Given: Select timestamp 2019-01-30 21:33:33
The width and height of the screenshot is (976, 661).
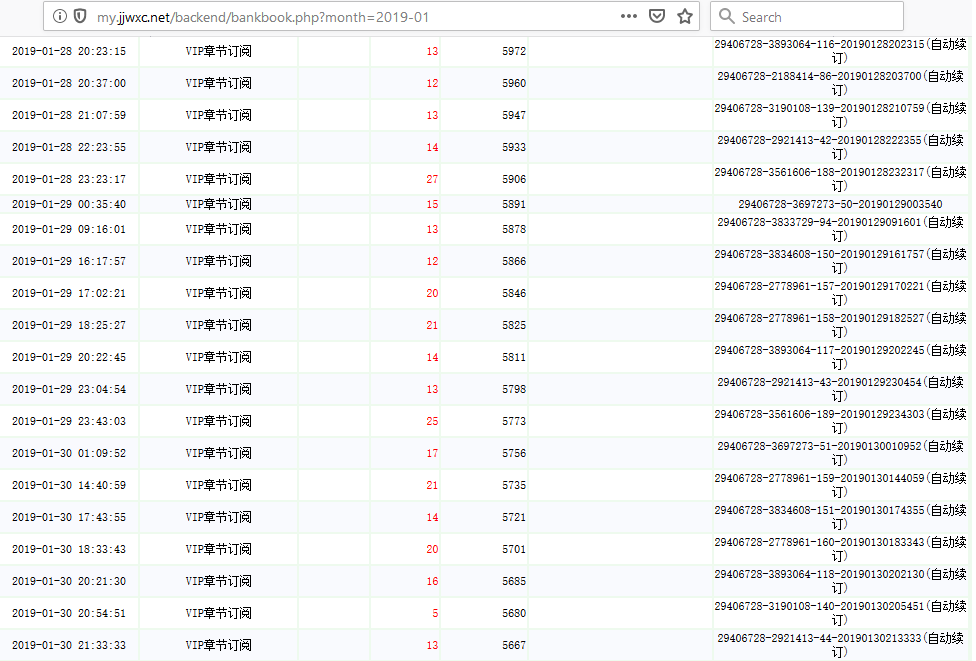Looking at the screenshot, I should coord(69,645).
